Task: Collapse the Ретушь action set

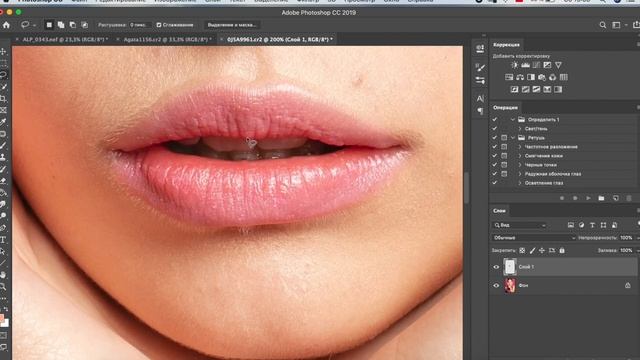Action: [513, 138]
